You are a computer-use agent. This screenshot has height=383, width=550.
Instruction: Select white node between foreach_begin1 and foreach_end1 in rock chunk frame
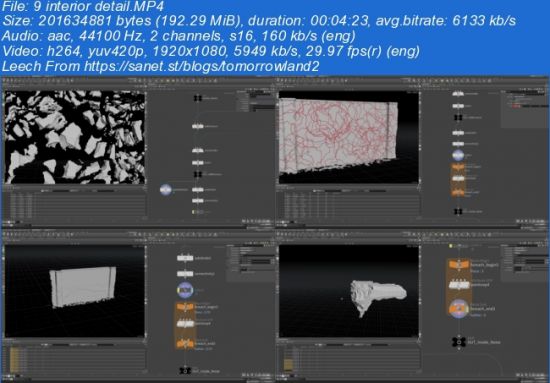[x=459, y=285]
